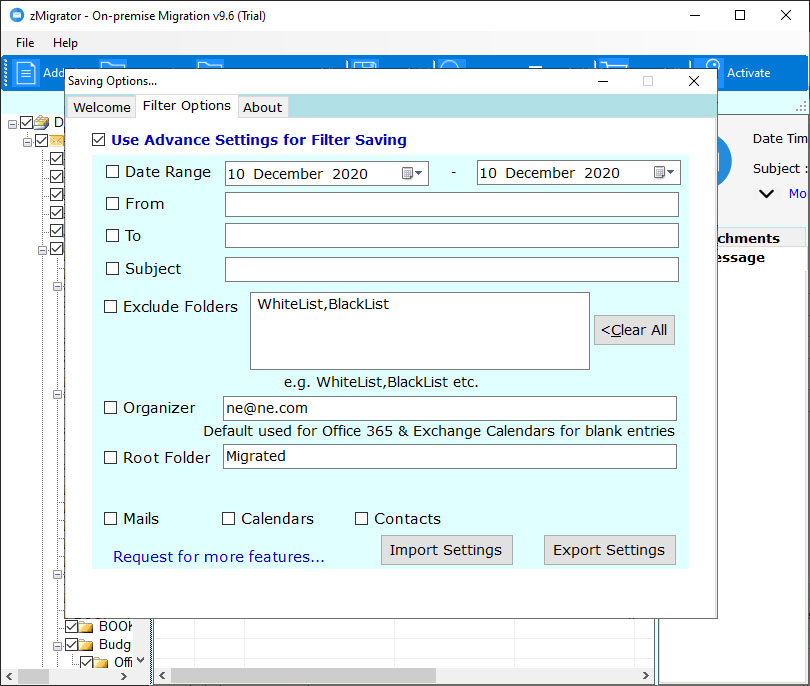Open the start date dropdown arrow
This screenshot has height=686, width=810.
[x=419, y=173]
